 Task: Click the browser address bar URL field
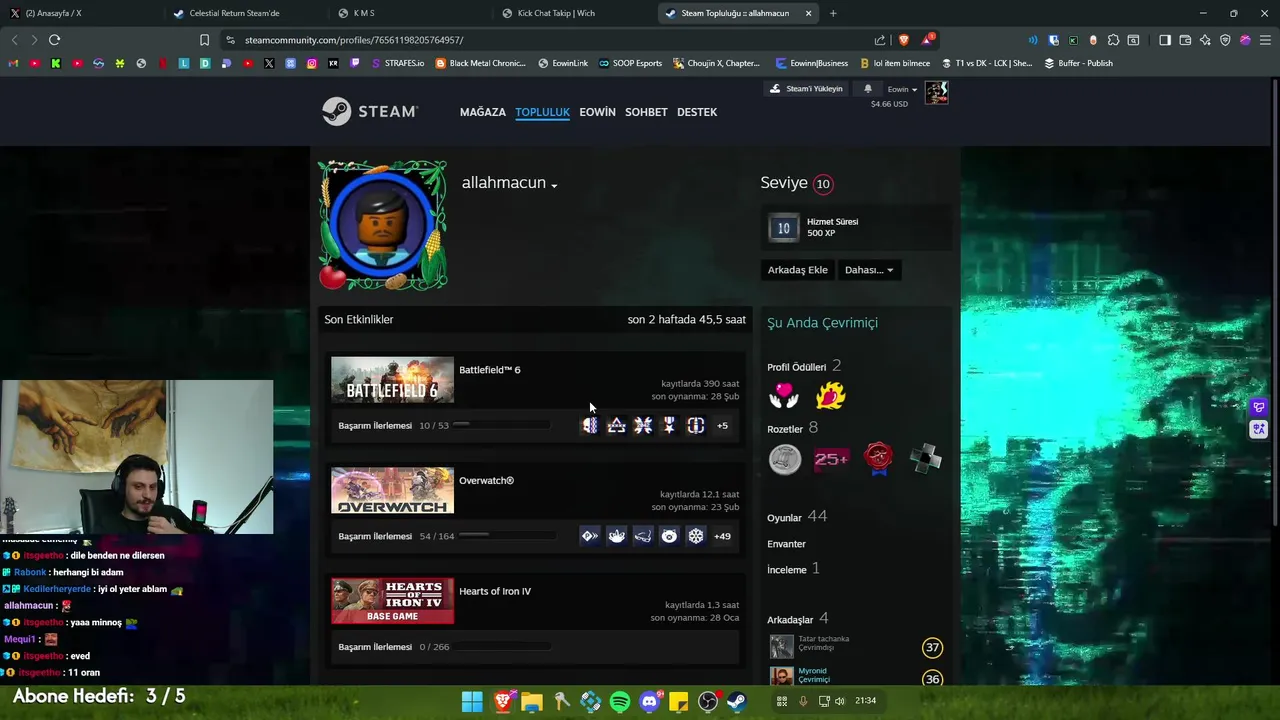coord(550,40)
